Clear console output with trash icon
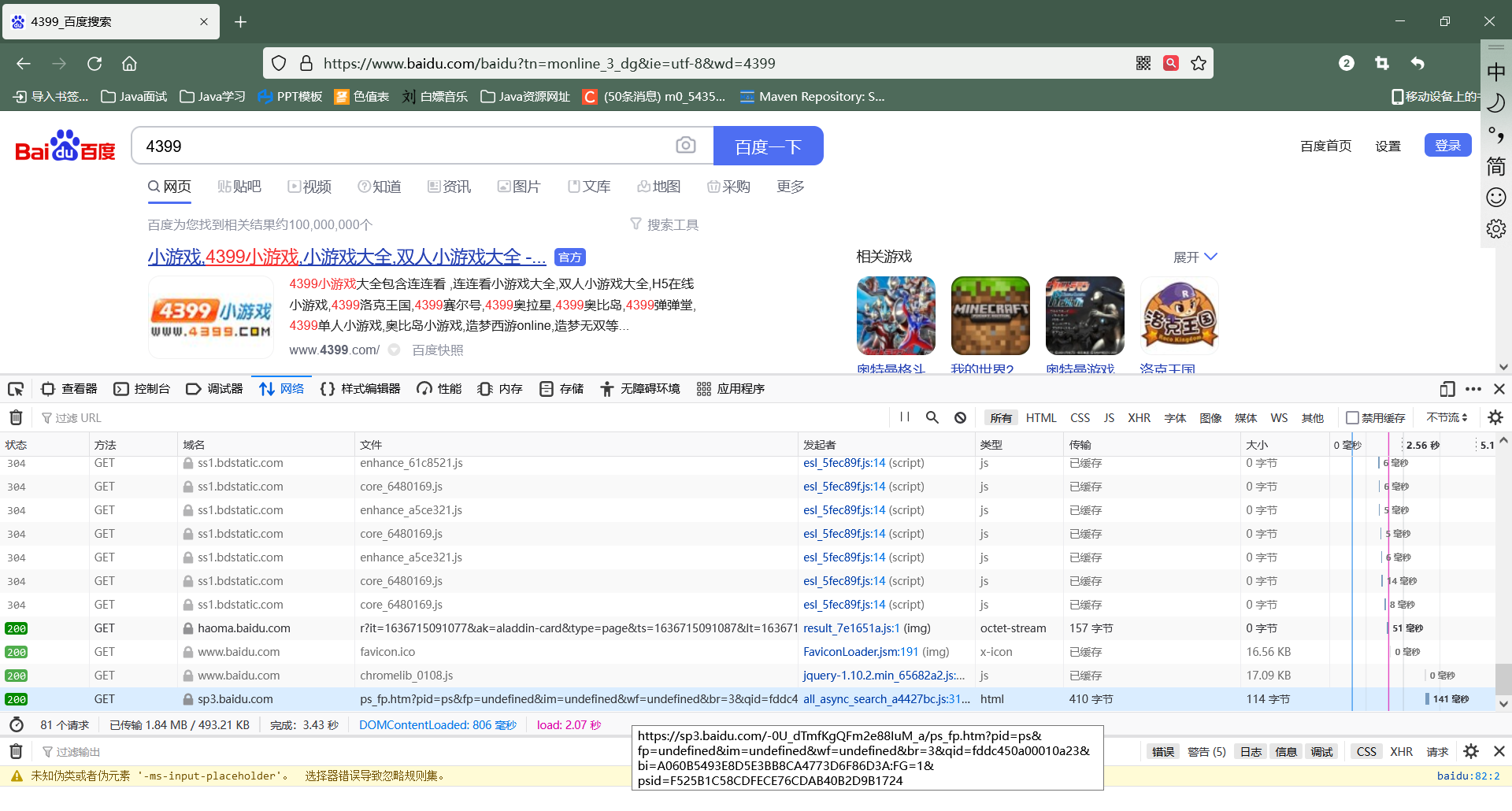 [16, 751]
